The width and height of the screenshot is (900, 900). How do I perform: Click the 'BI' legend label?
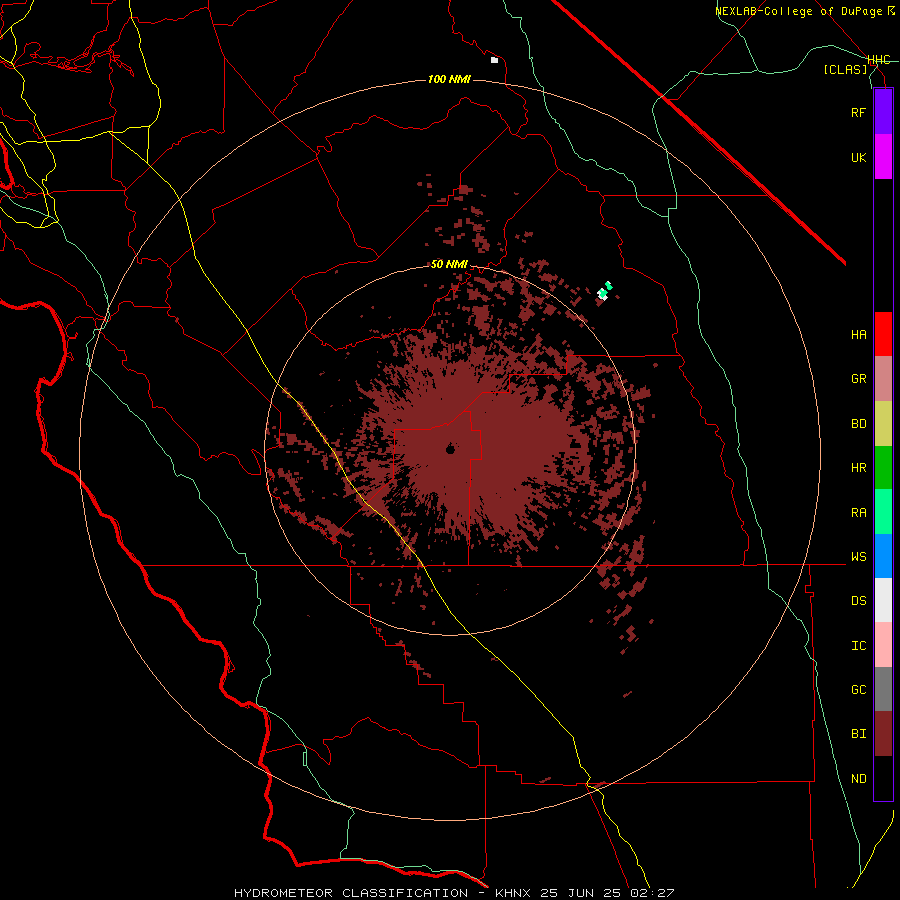tap(858, 734)
